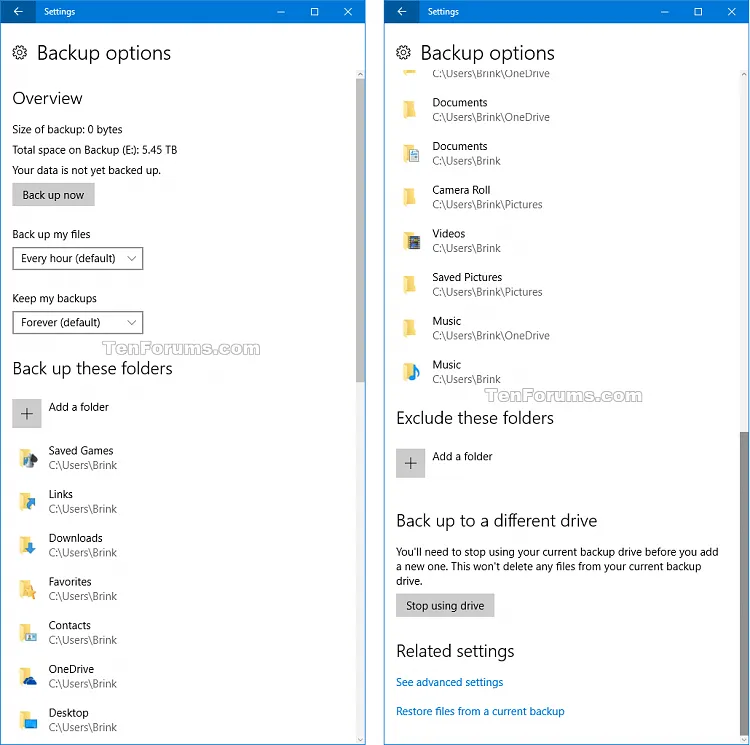Open Restore files from a current backup
The width and height of the screenshot is (750, 745).
(480, 712)
